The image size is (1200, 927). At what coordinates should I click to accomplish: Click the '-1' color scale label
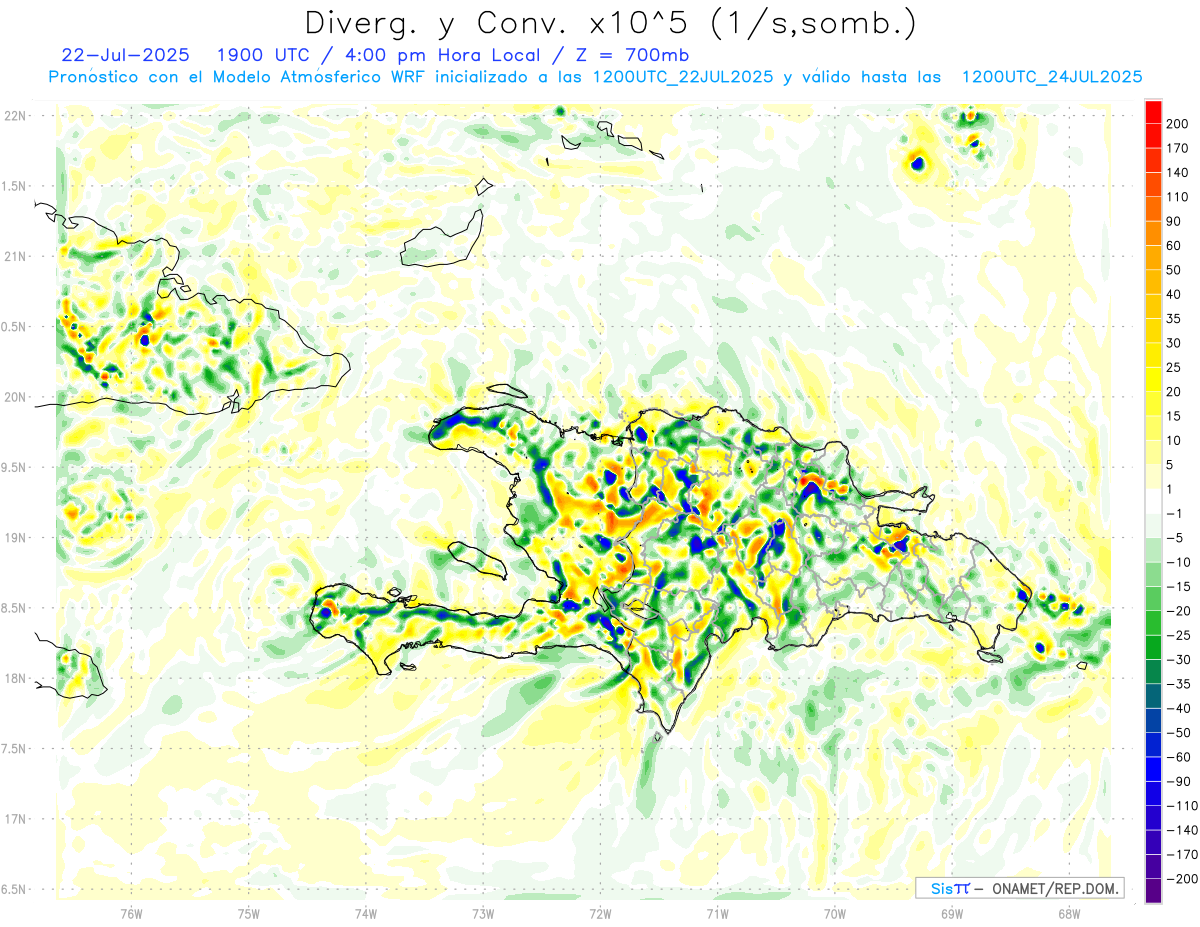(x=1174, y=514)
